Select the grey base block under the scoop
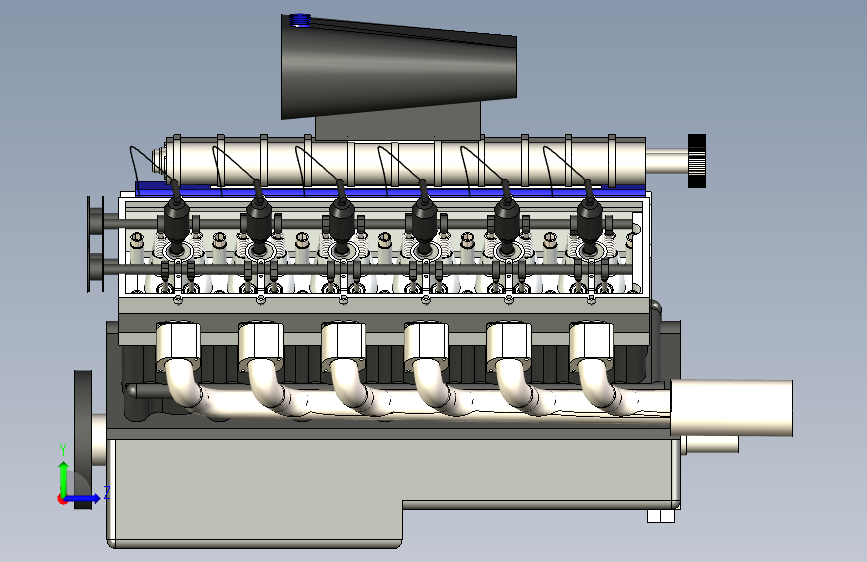Screen dimensions: 867x562 point(398,121)
